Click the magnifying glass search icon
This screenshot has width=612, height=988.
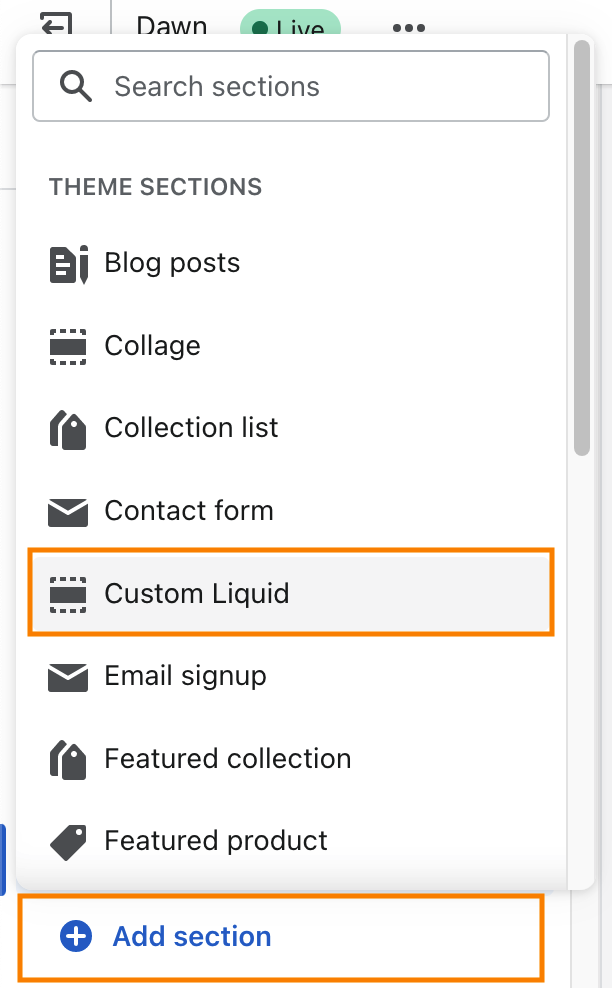coord(76,87)
